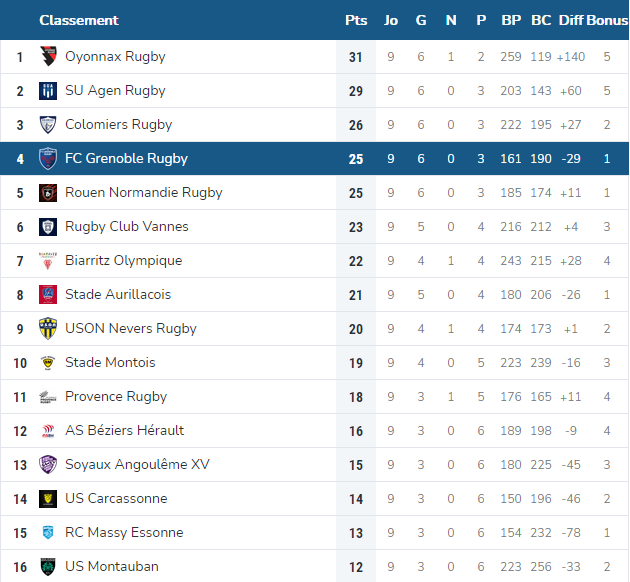The image size is (630, 582).
Task: Click the US Montauban green badge
Action: tap(48, 566)
